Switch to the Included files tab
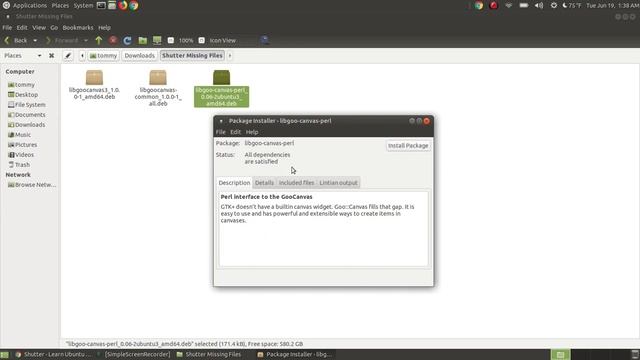The image size is (640, 360). click(296, 182)
